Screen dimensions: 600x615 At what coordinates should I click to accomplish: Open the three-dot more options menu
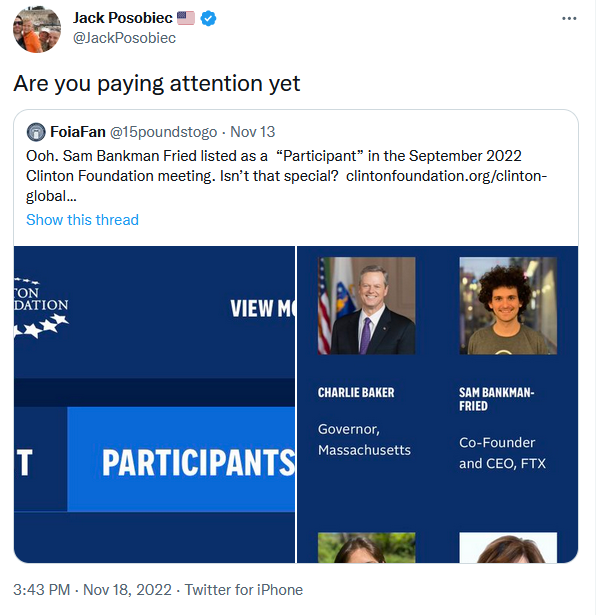(569, 19)
